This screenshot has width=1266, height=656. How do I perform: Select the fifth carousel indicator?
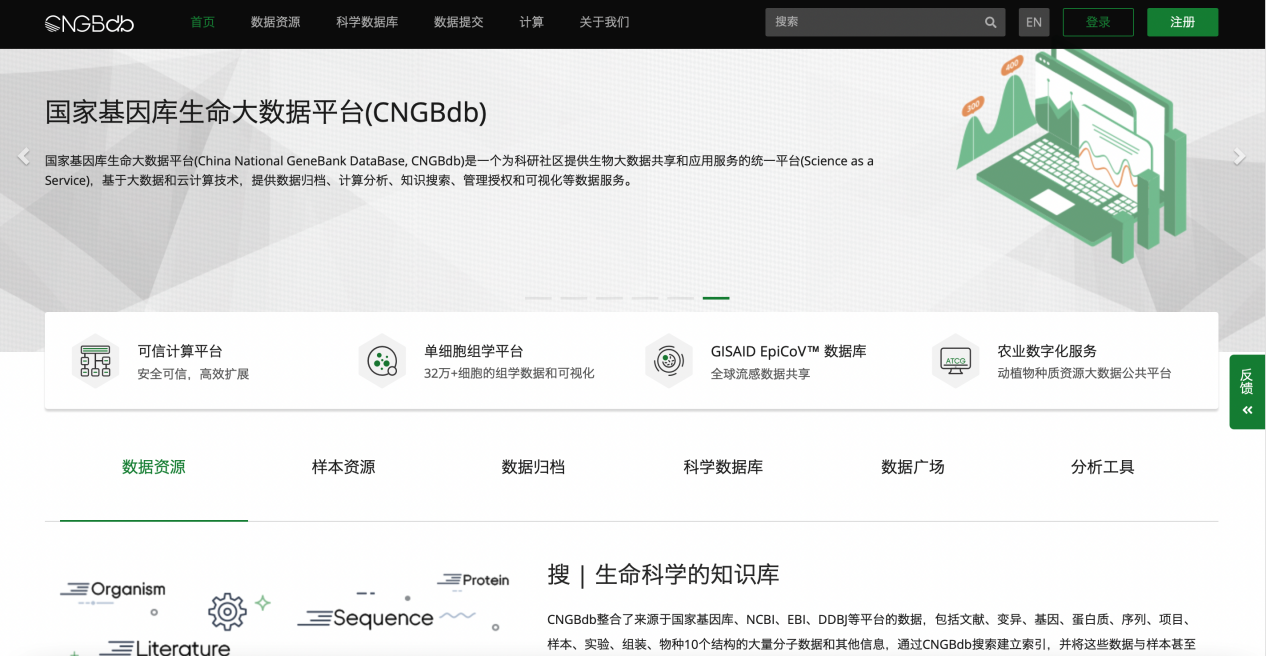680,298
